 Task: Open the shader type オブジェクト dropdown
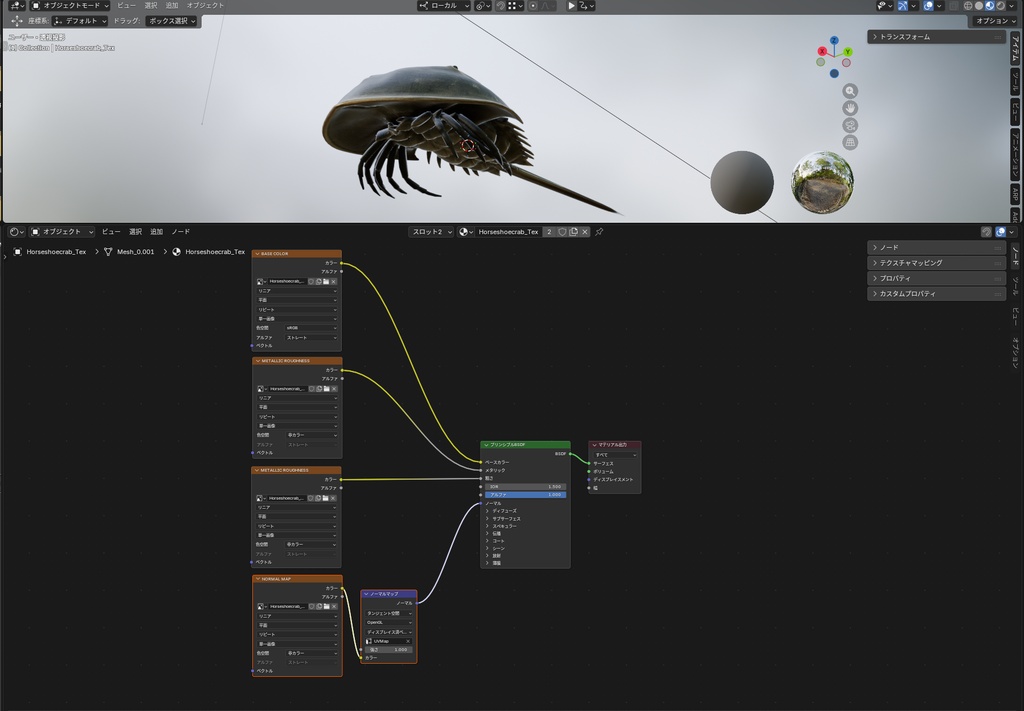62,232
